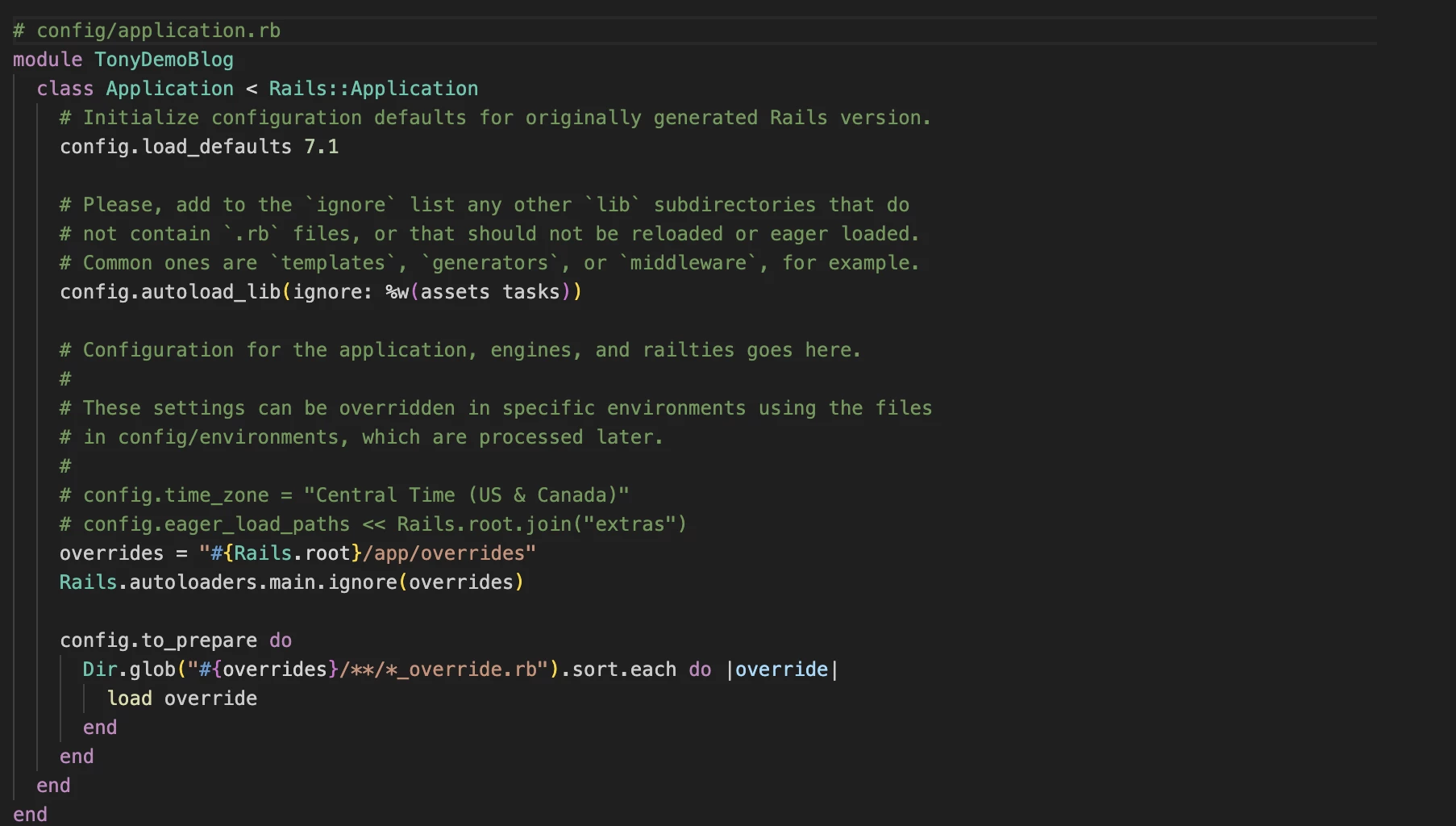Click the '# Configuration for the application' comment
1456x826 pixels.
[x=460, y=350]
